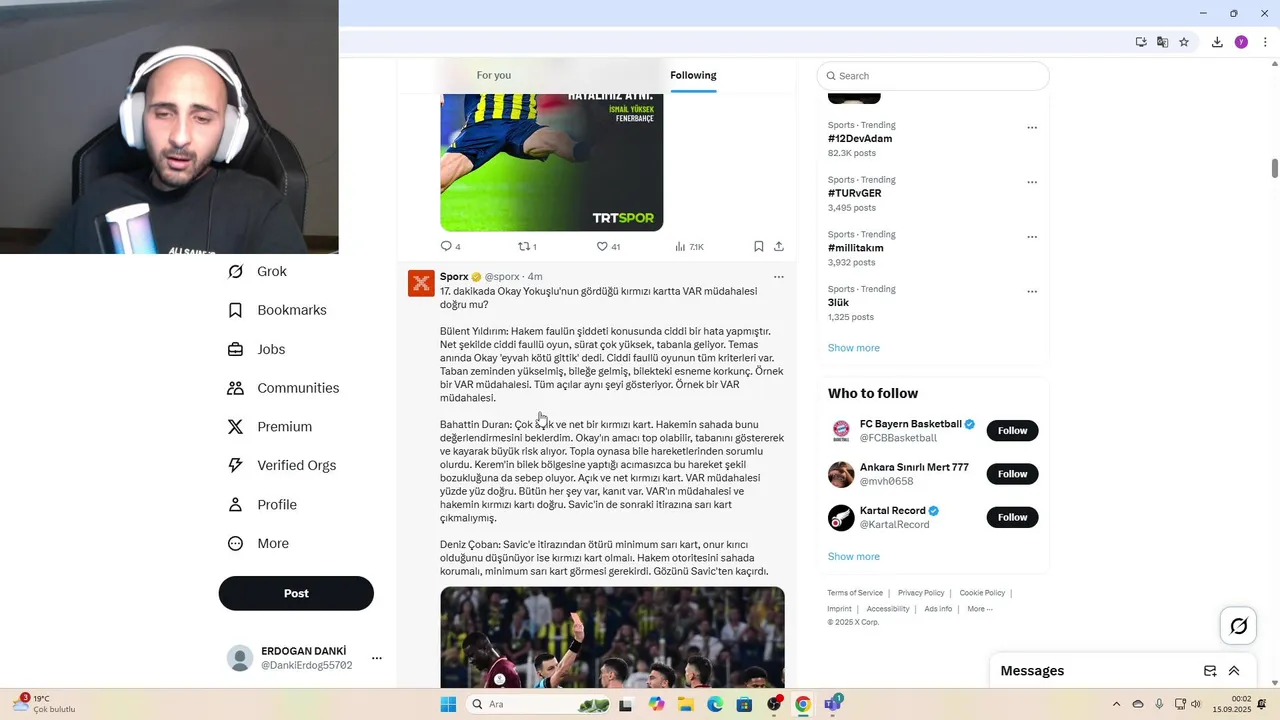Image resolution: width=1280 pixels, height=720 pixels.
Task: Open Microsoft Teams from the taskbar
Action: click(x=832, y=704)
